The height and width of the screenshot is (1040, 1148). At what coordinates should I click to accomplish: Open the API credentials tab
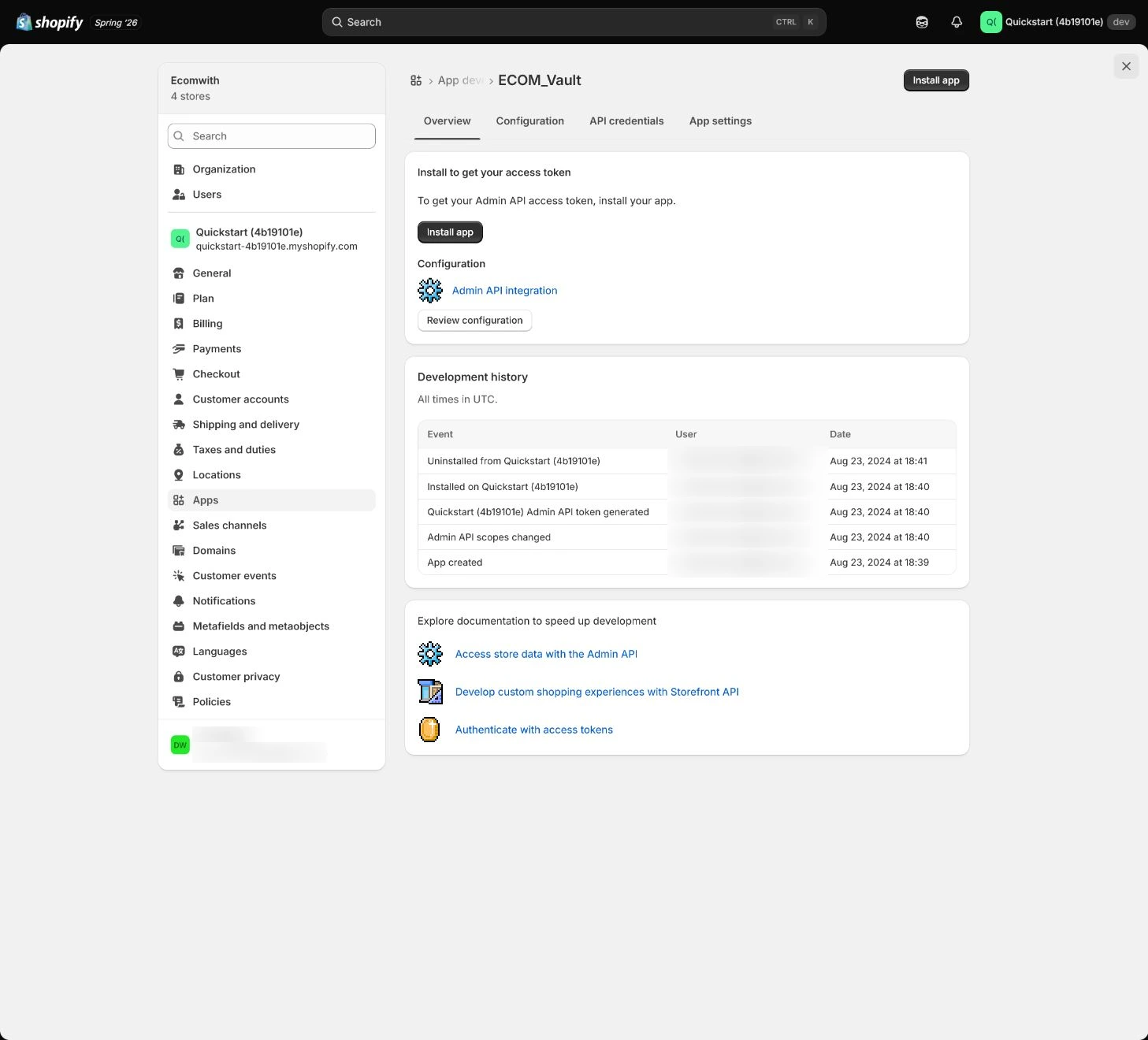point(626,121)
